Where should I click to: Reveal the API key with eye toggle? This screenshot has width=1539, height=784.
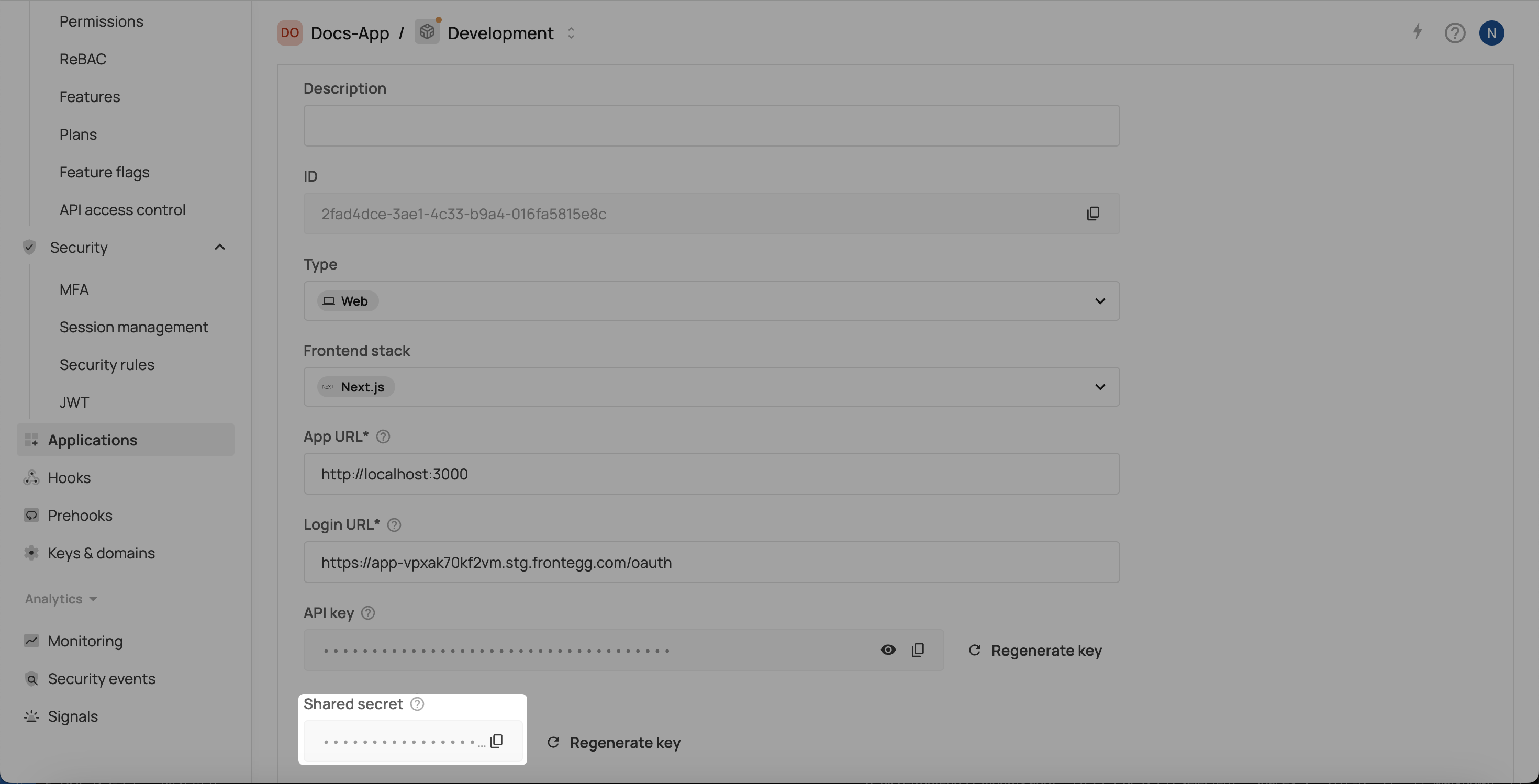888,649
